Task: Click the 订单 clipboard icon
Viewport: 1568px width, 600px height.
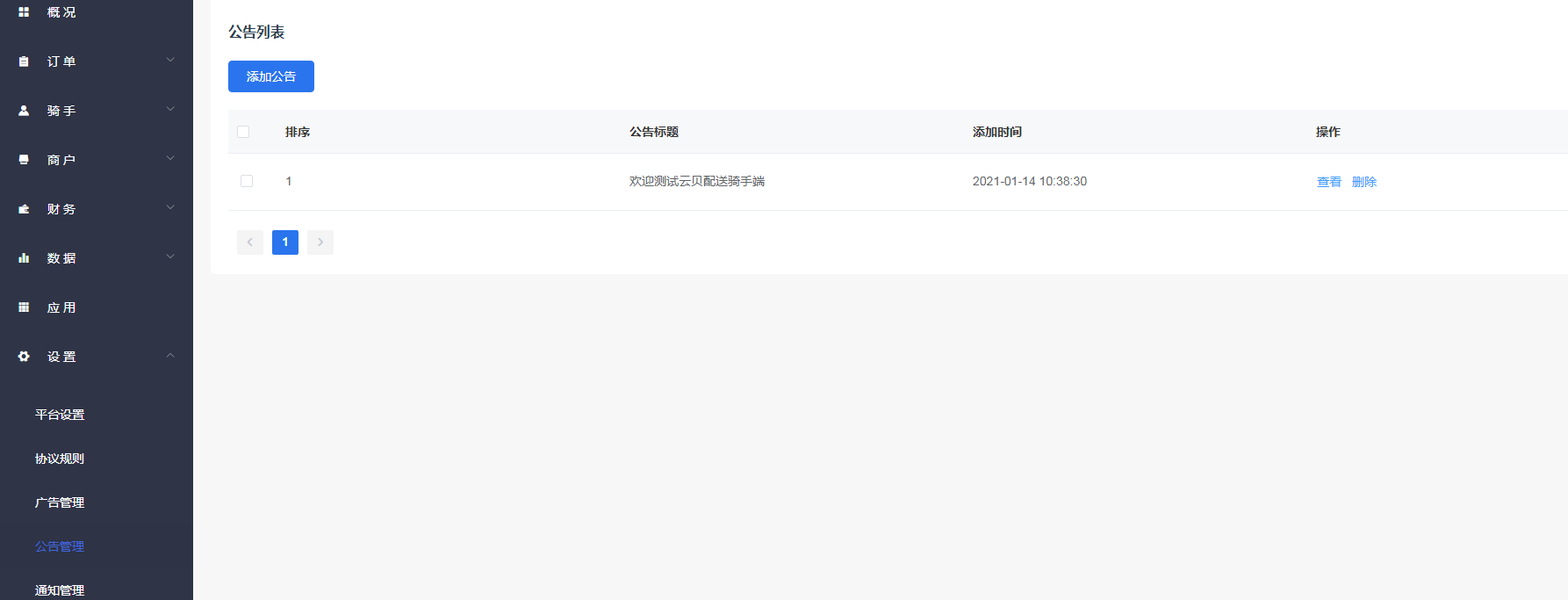Action: pyautogui.click(x=24, y=61)
